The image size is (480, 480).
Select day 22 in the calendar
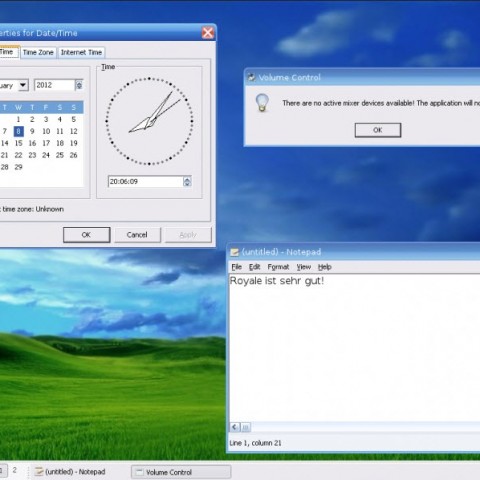click(18, 155)
